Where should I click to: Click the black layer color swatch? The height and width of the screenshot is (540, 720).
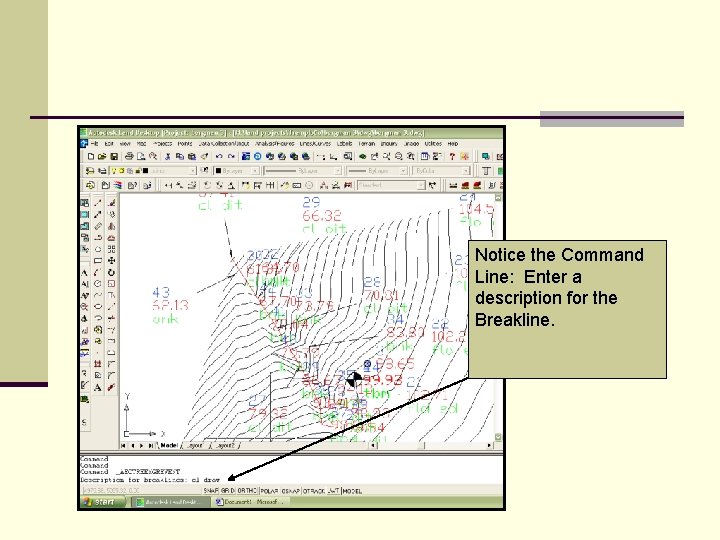click(x=146, y=171)
